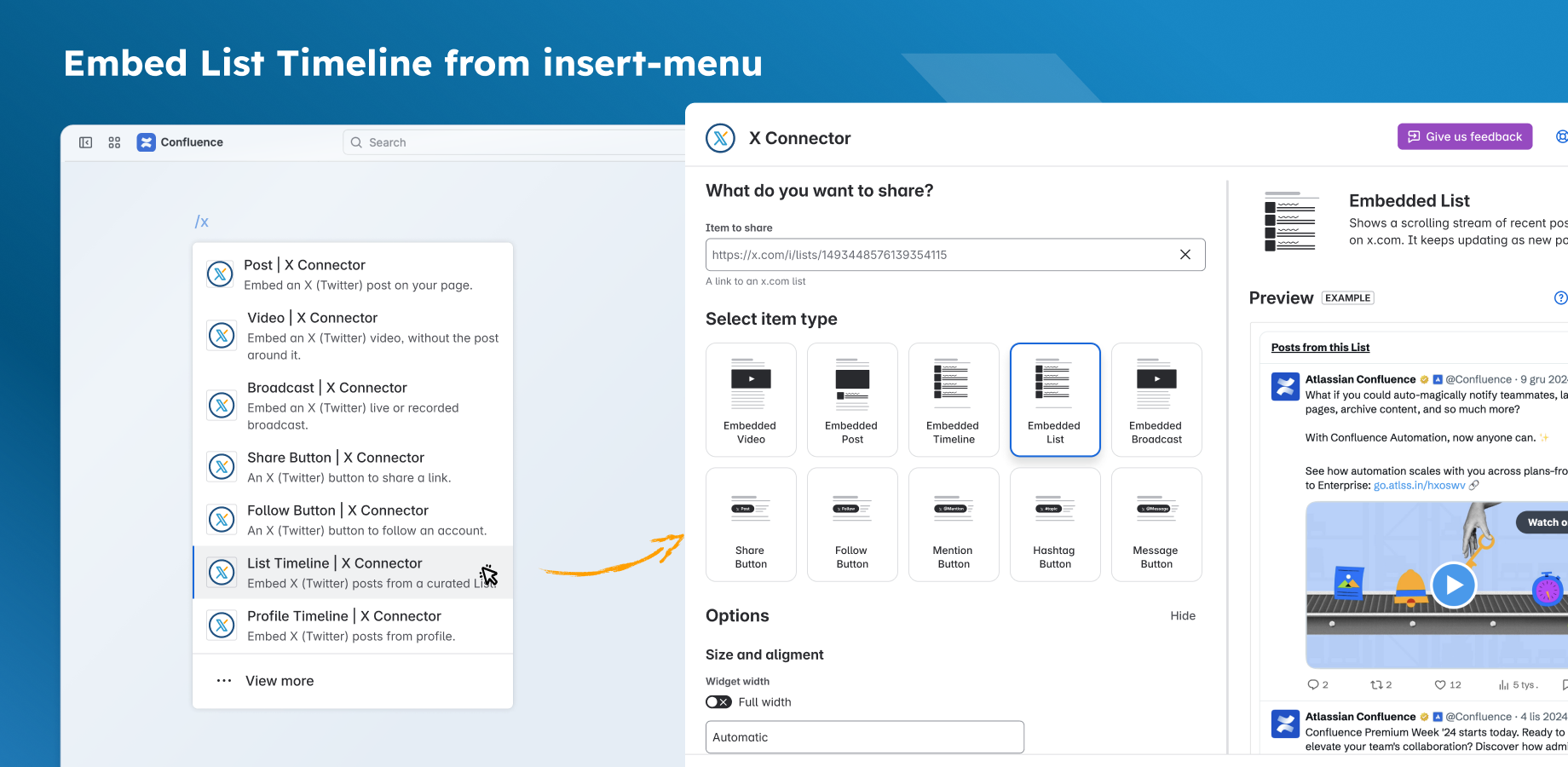Click the X Connector logo in dialog header
Image resolution: width=1568 pixels, height=767 pixels.
click(721, 138)
